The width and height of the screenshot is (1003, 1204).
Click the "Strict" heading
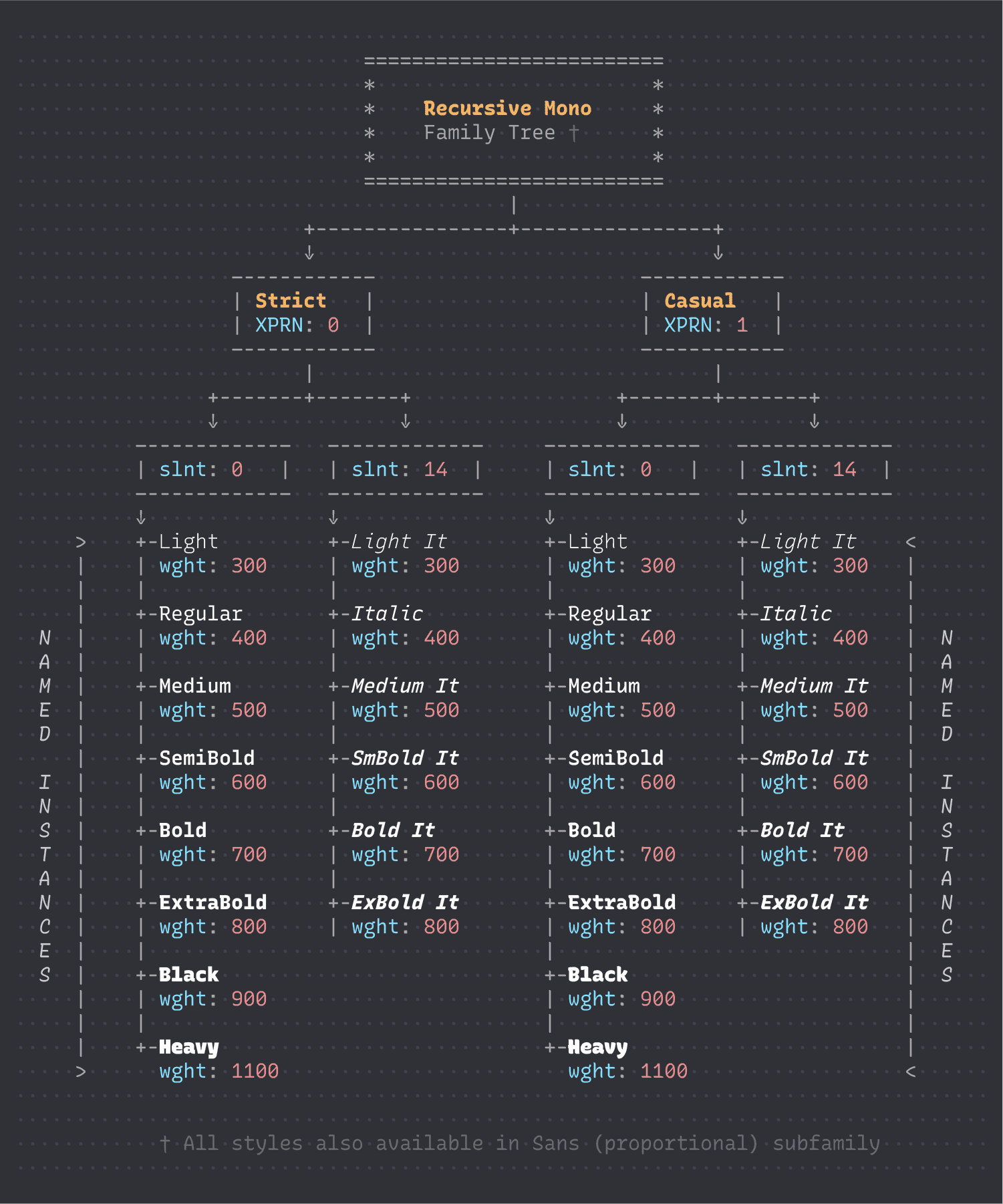click(x=291, y=301)
